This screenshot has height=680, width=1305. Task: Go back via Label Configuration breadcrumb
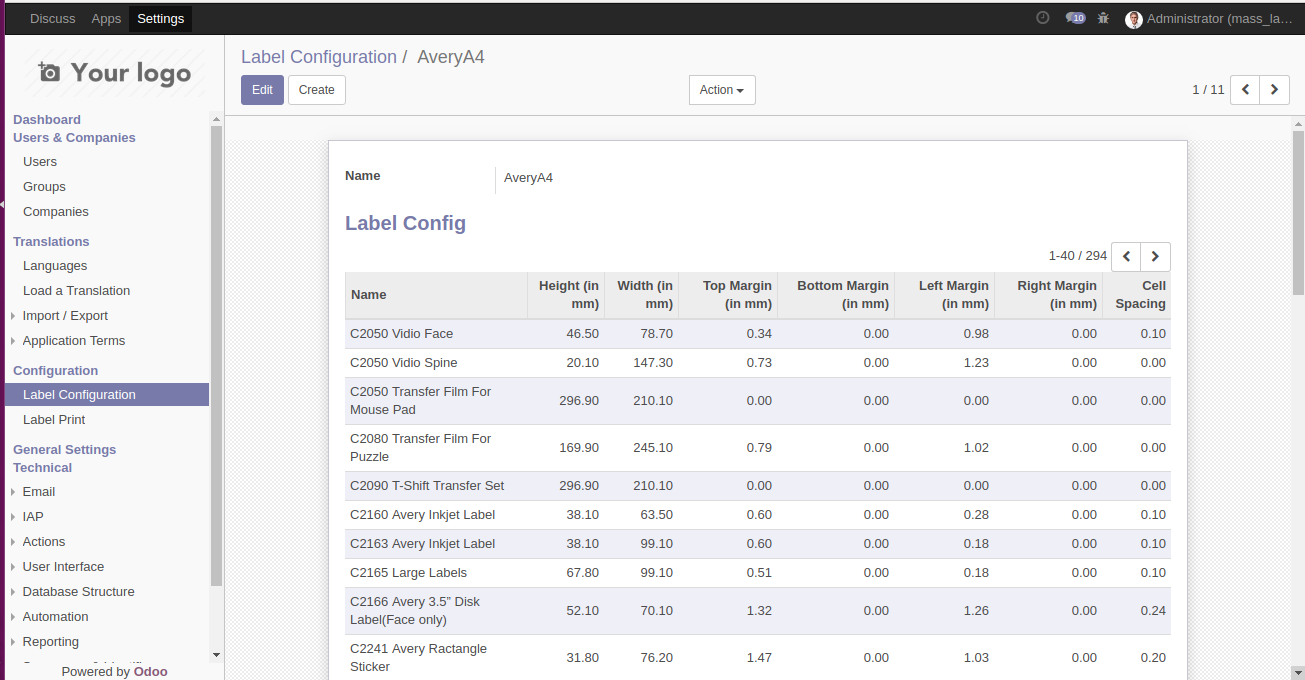pos(318,57)
